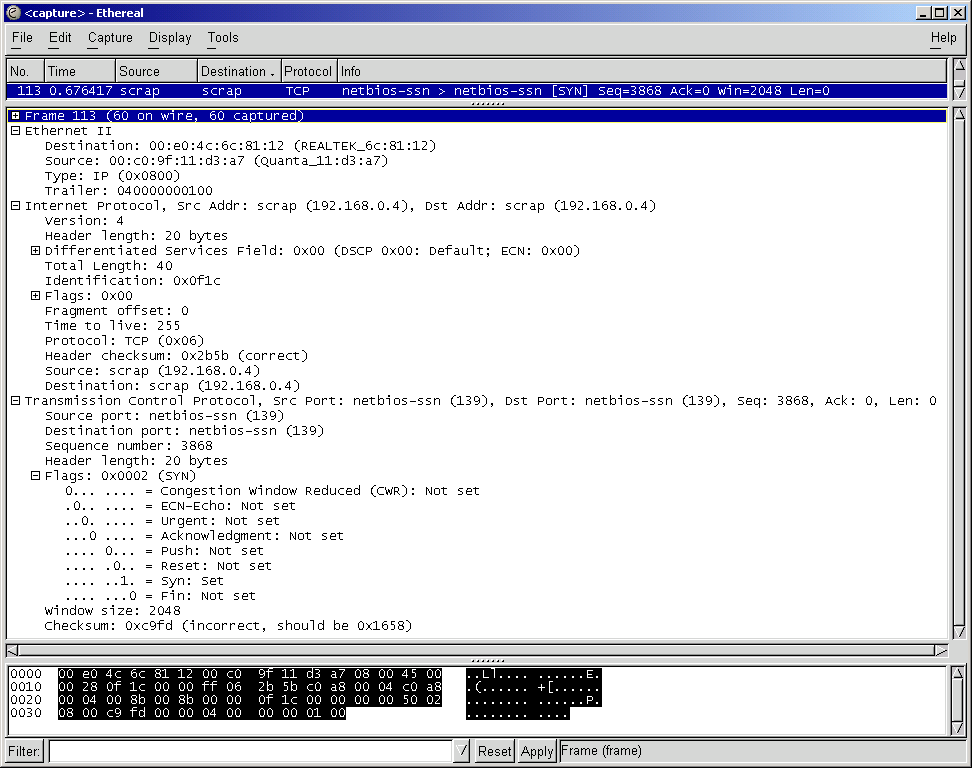Viewport: 972px width, 768px height.
Task: Sort packets by the Protocol column header
Action: tap(308, 71)
